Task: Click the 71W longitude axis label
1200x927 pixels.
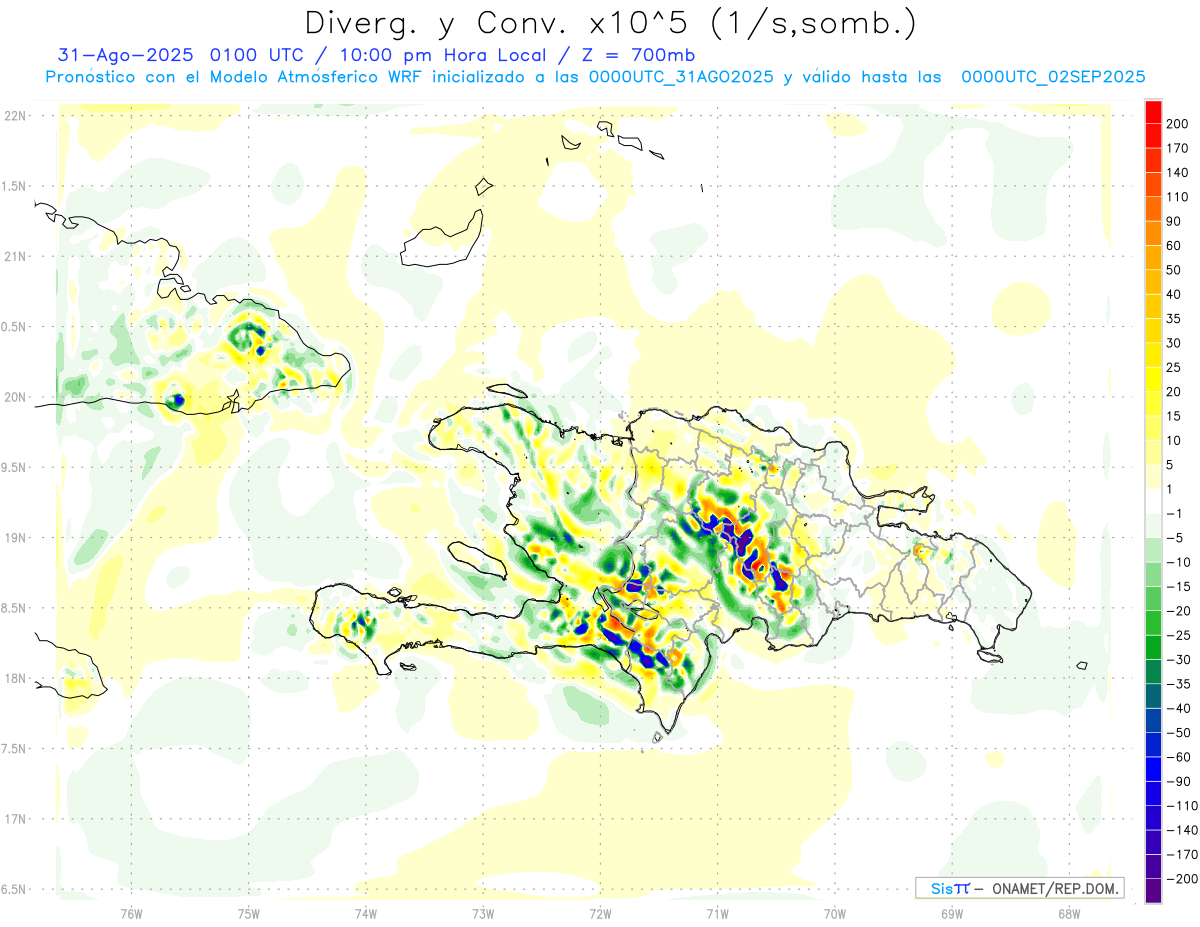Action: point(717,913)
